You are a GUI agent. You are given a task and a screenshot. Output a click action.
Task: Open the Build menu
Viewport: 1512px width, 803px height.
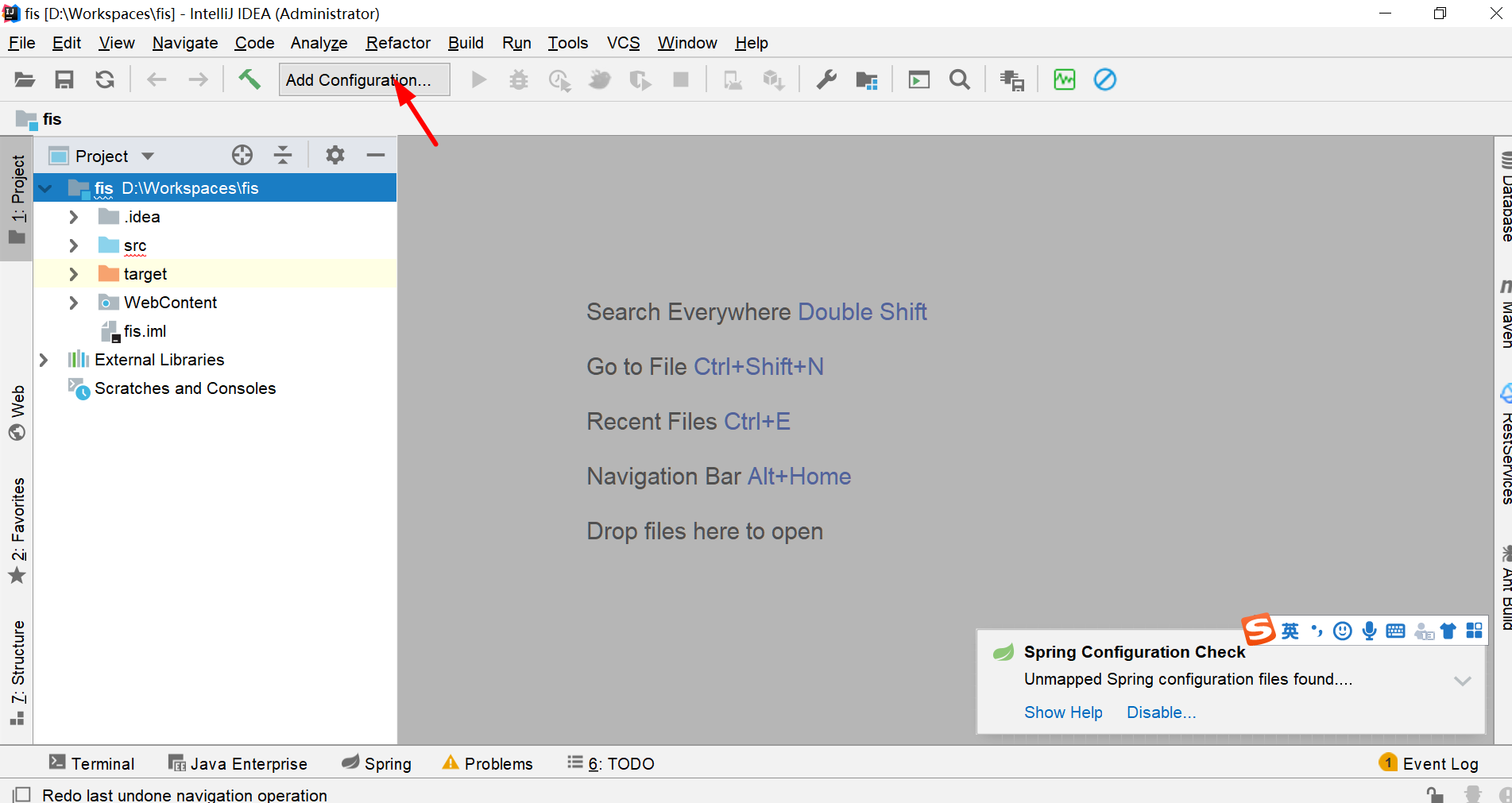[x=466, y=43]
